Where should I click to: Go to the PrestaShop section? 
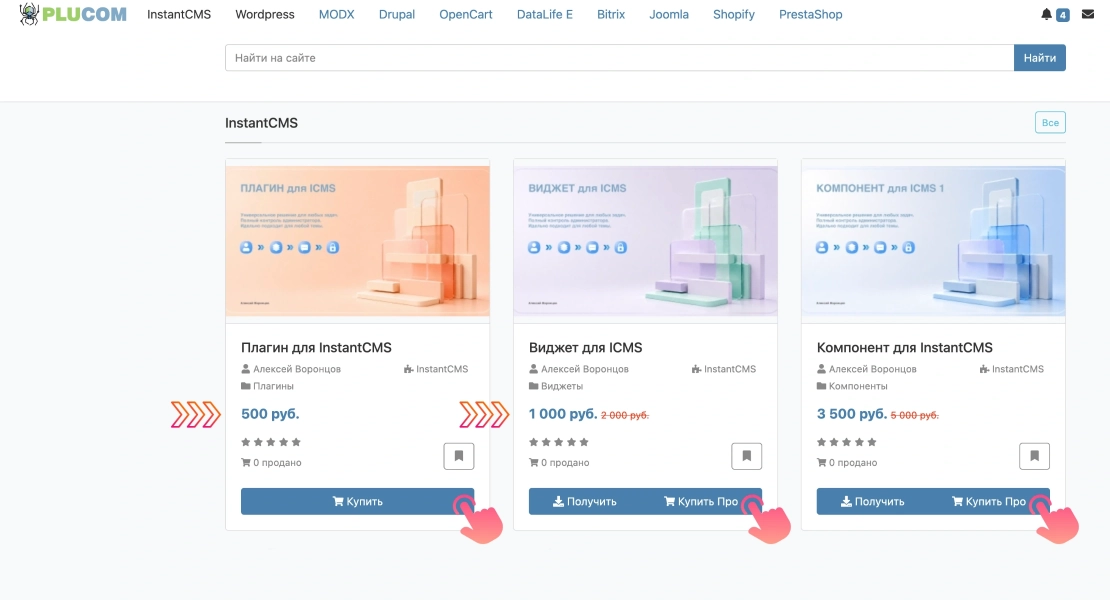click(811, 14)
